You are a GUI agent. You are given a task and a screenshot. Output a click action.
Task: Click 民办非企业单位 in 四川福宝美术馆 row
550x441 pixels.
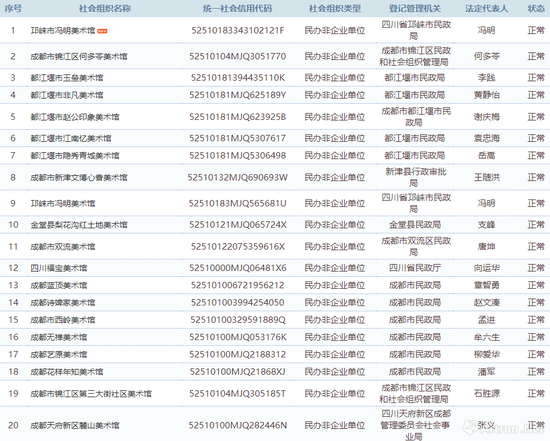pos(335,268)
